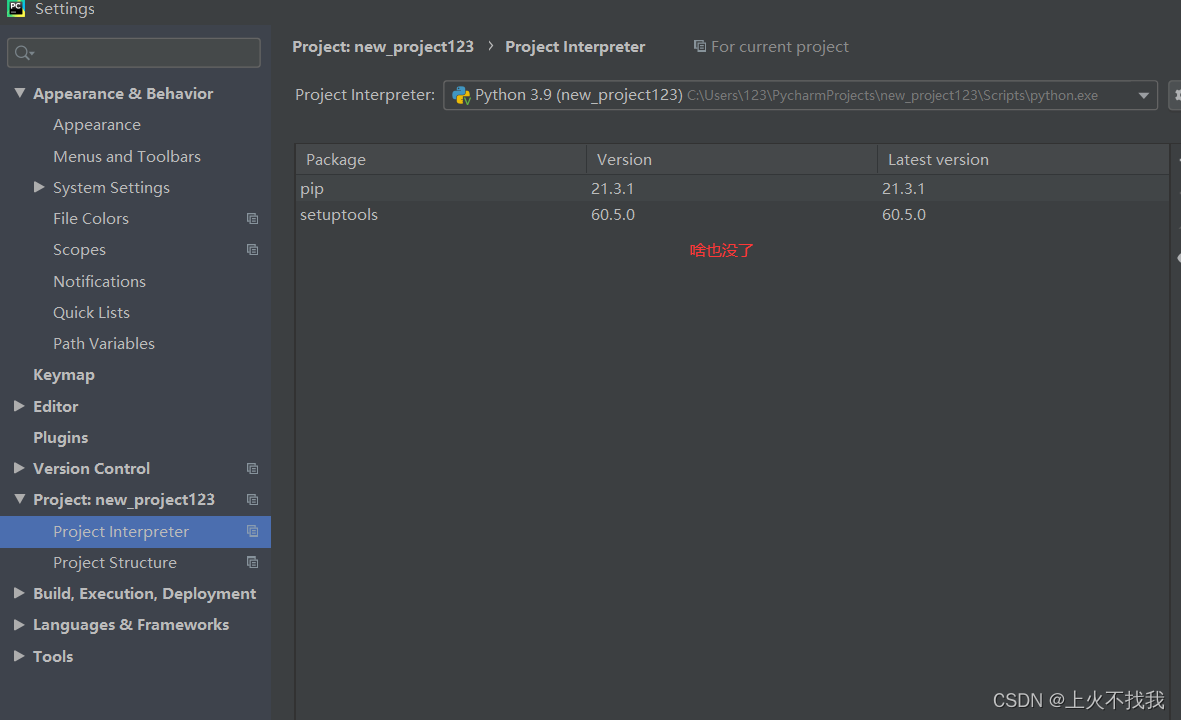Image resolution: width=1181 pixels, height=720 pixels.
Task: Collapse the Project: new_project123 section
Action: click(x=20, y=499)
